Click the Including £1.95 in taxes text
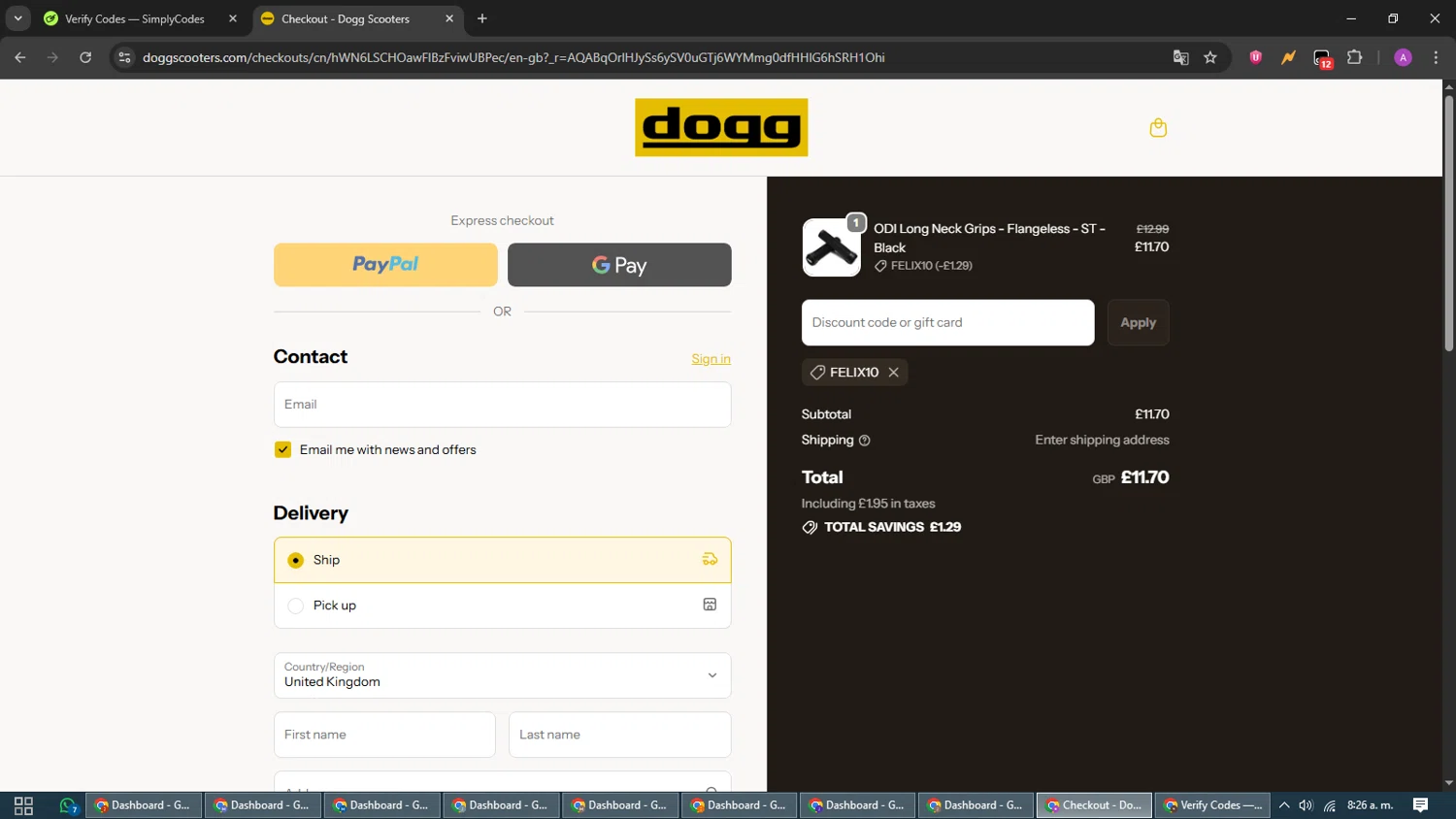1456x819 pixels. pos(868,504)
